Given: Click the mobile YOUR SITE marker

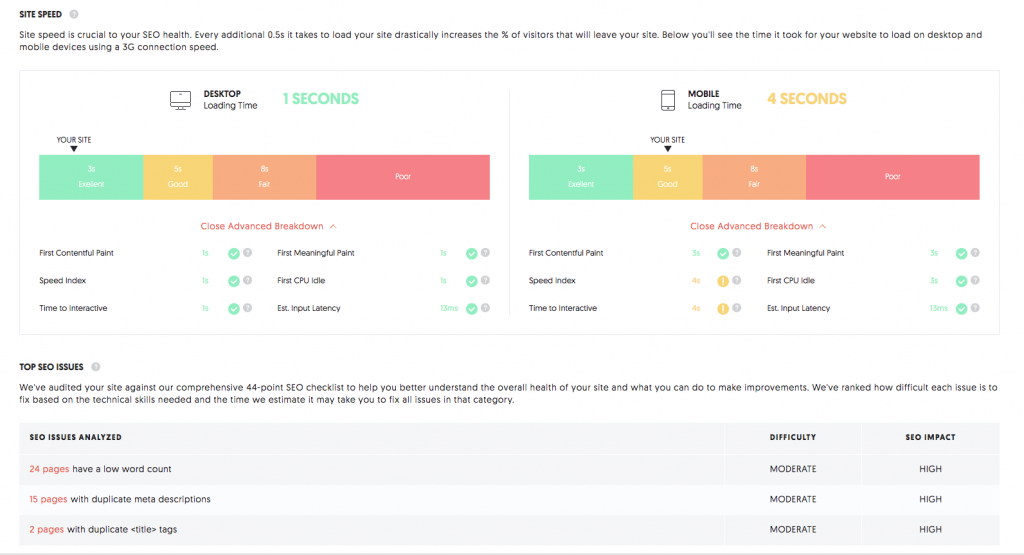Looking at the screenshot, I should pos(667,144).
